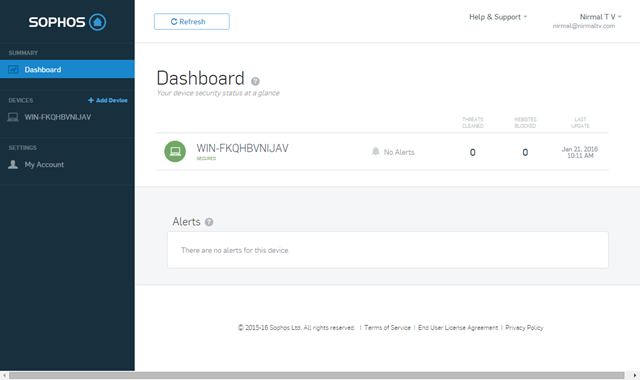The image size is (640, 380).
Task: Click the Sophos home logo icon
Action: pyautogui.click(x=98, y=22)
